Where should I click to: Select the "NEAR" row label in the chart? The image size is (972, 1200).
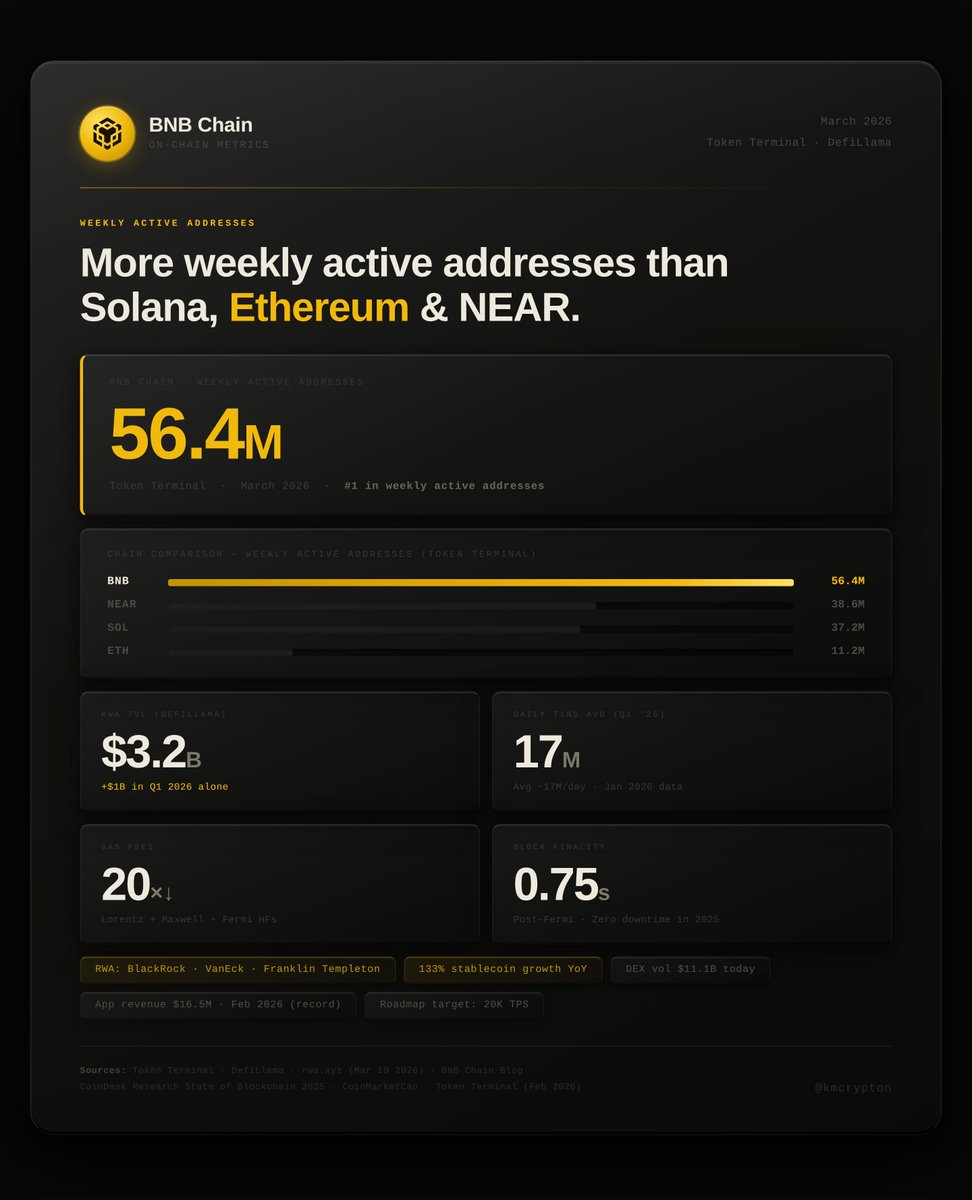coord(122,604)
